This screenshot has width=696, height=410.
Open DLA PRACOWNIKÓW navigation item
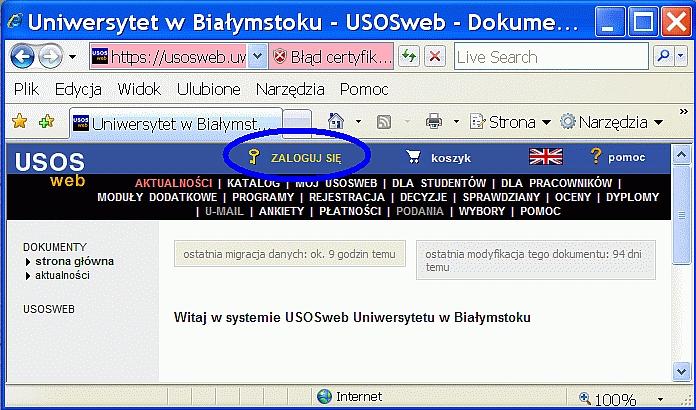coord(557,183)
